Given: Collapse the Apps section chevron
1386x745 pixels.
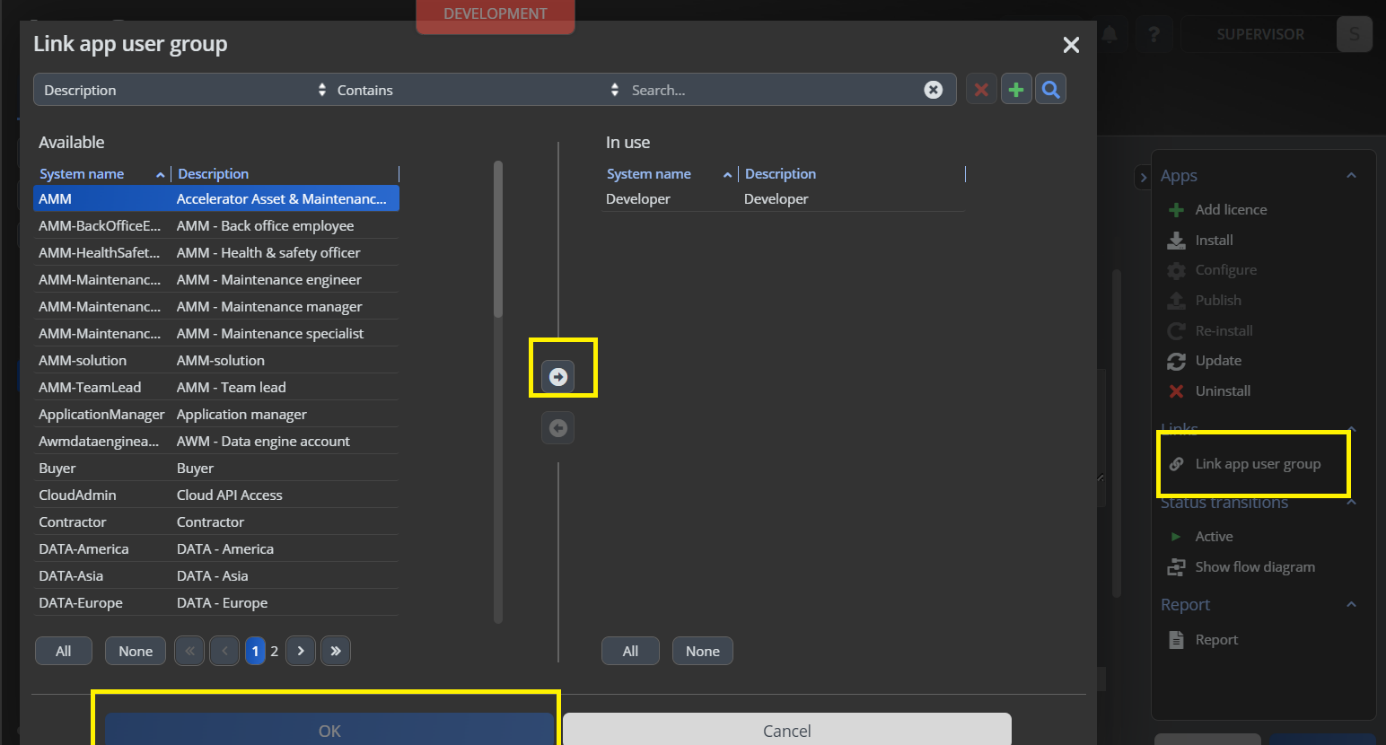Looking at the screenshot, I should click(x=1351, y=175).
